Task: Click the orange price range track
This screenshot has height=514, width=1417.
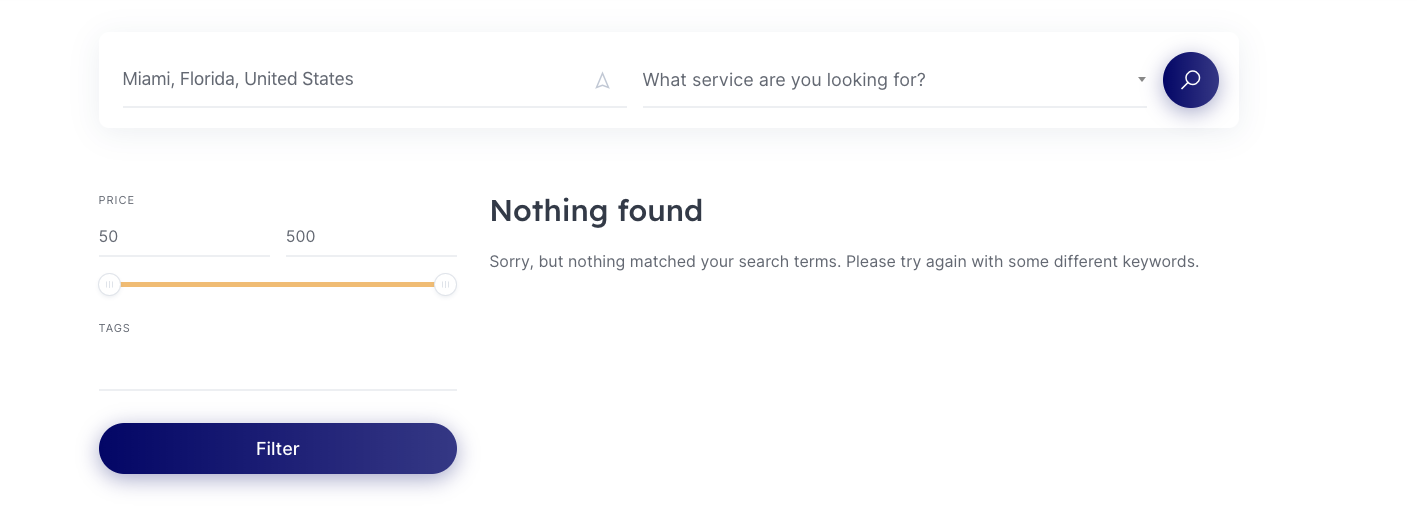Action: (x=278, y=285)
